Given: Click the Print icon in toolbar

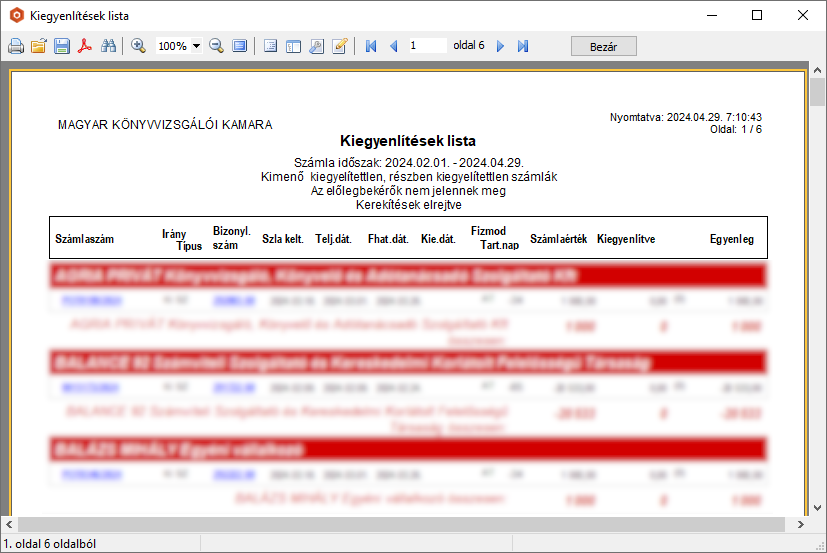Looking at the screenshot, I should click(16, 46).
